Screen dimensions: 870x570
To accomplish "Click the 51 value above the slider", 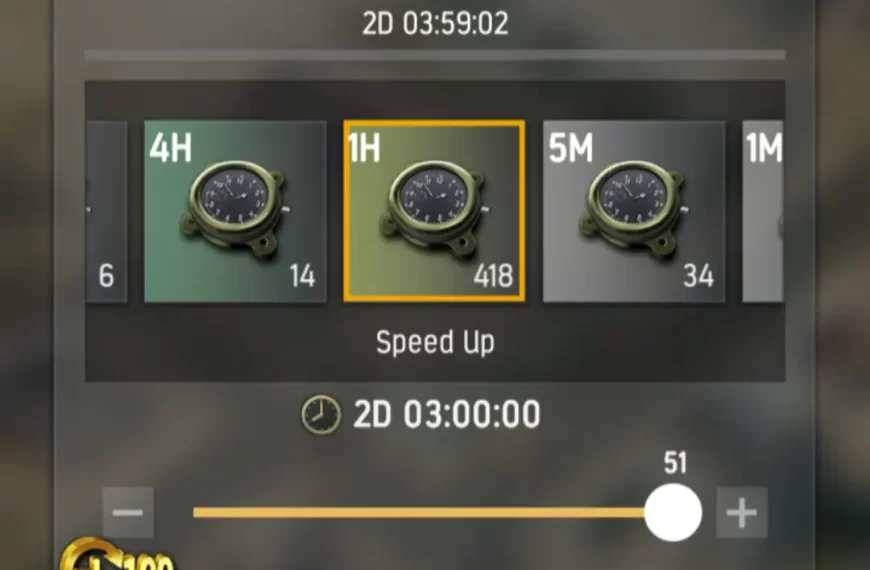I will [675, 462].
